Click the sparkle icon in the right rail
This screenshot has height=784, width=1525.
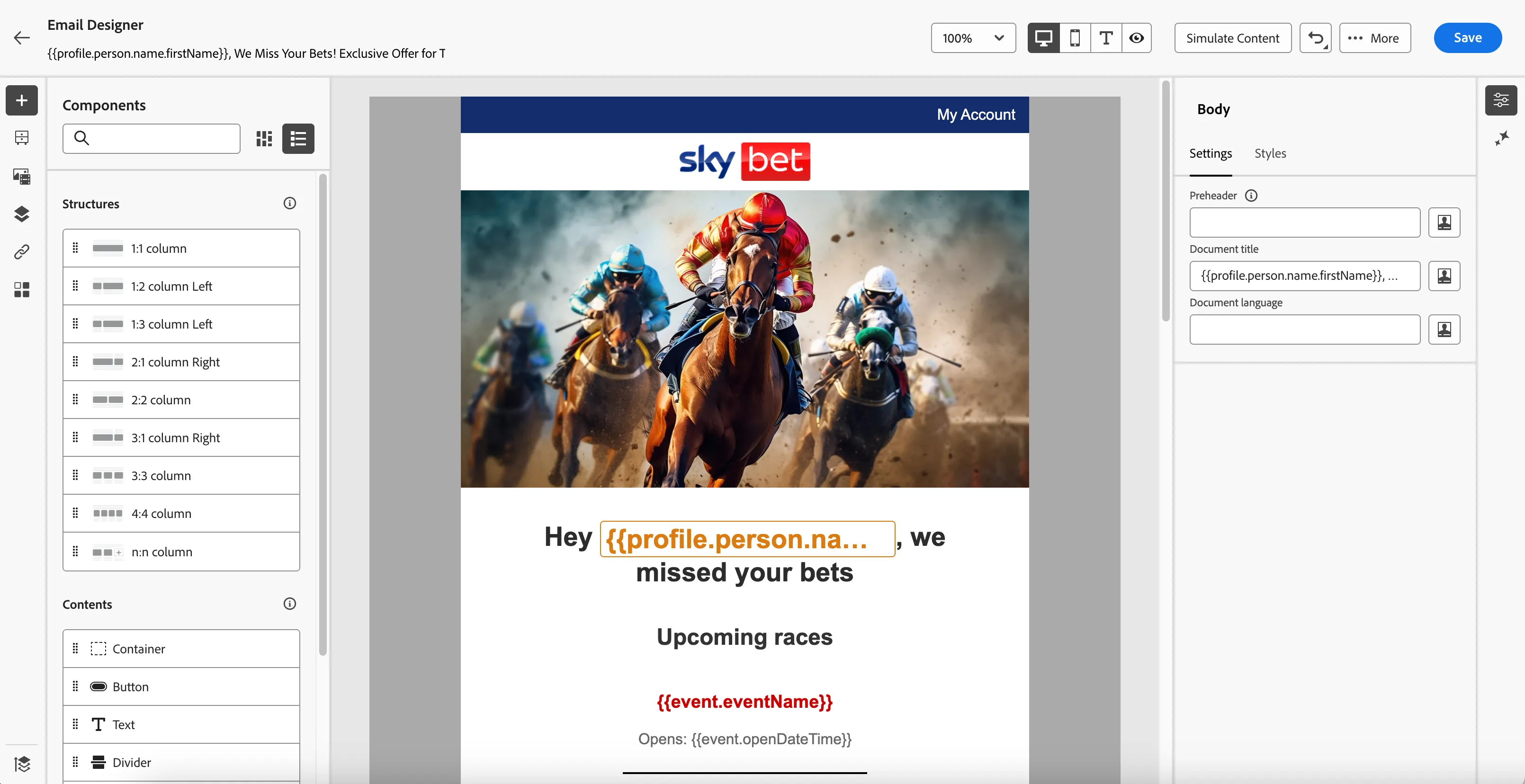pyautogui.click(x=1501, y=138)
